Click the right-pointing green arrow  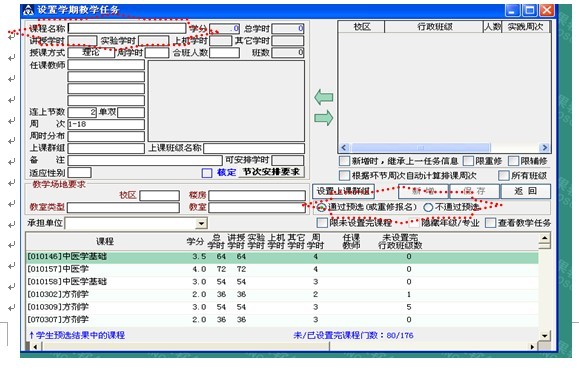coord(323,118)
